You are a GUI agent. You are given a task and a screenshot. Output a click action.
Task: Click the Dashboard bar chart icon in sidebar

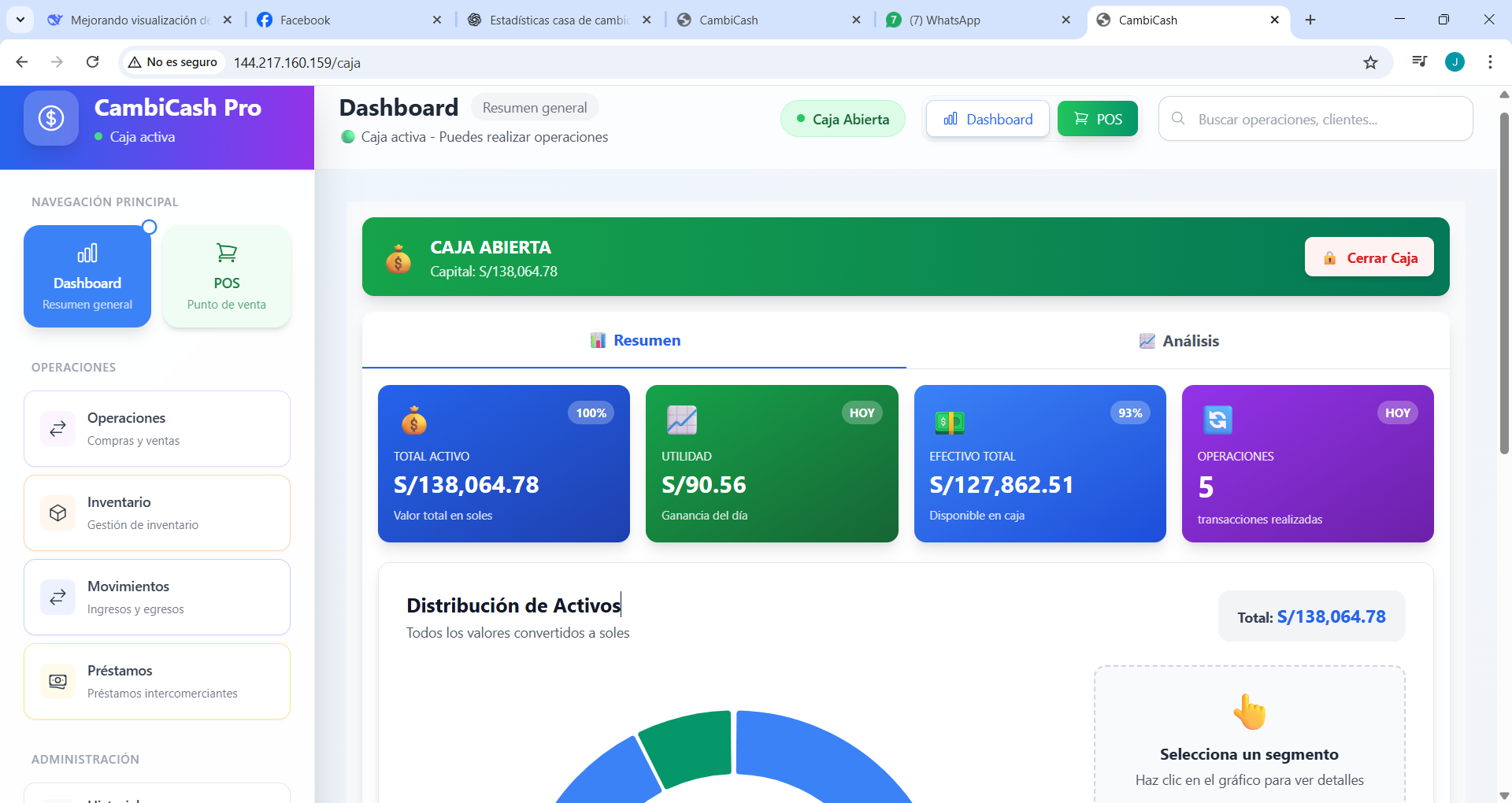pyautogui.click(x=87, y=253)
